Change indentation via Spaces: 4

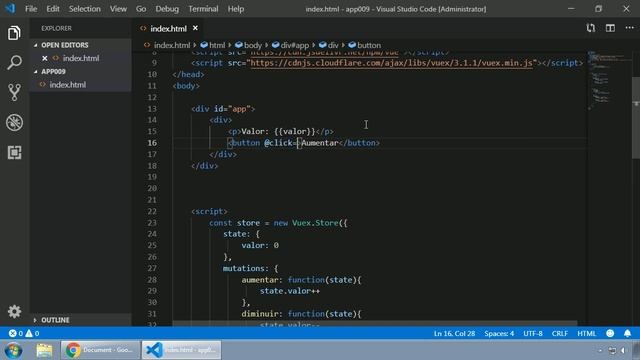point(499,333)
